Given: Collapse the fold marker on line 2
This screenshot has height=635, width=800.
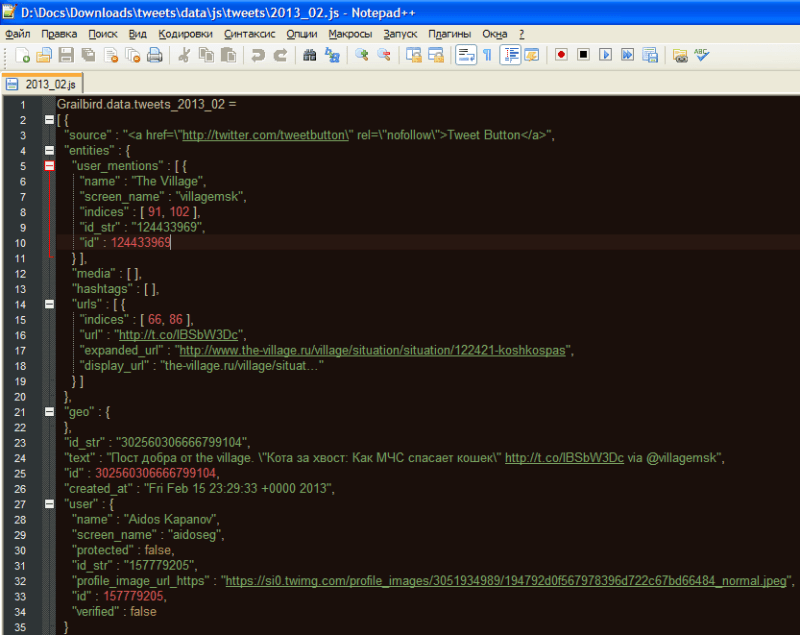Looking at the screenshot, I should click(x=49, y=120).
